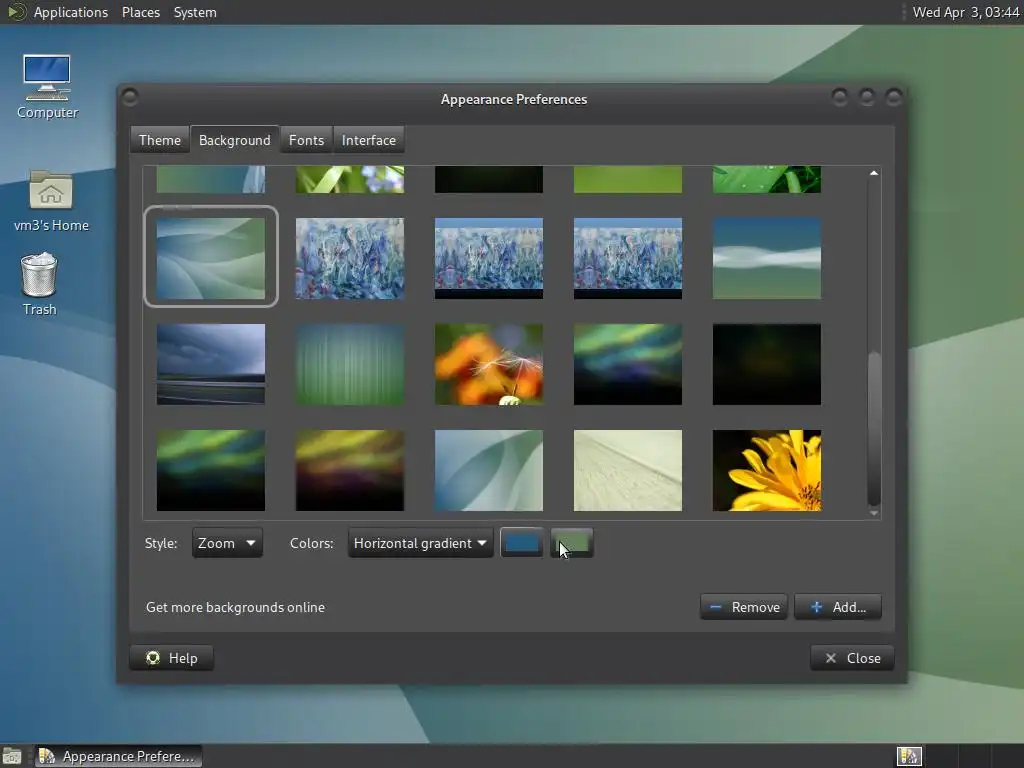Select the stormy sky road wallpaper
Viewport: 1024px width, 768px height.
(211, 364)
